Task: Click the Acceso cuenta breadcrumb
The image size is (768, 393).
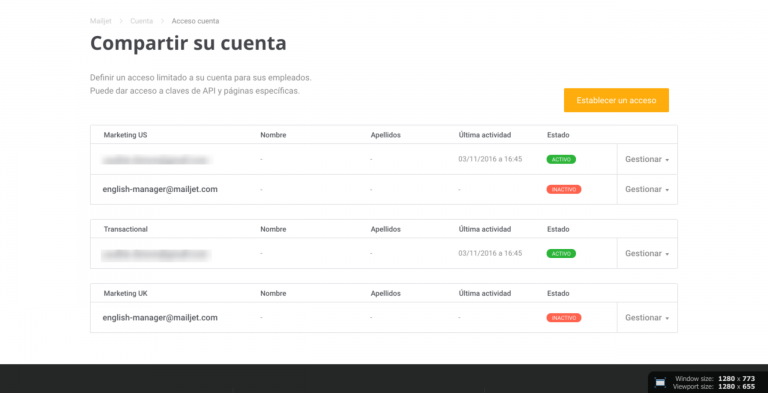Action: 195,21
